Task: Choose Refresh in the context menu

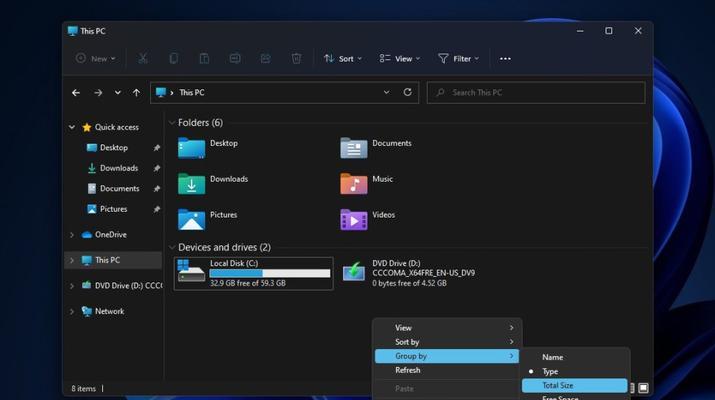Action: pos(447,370)
